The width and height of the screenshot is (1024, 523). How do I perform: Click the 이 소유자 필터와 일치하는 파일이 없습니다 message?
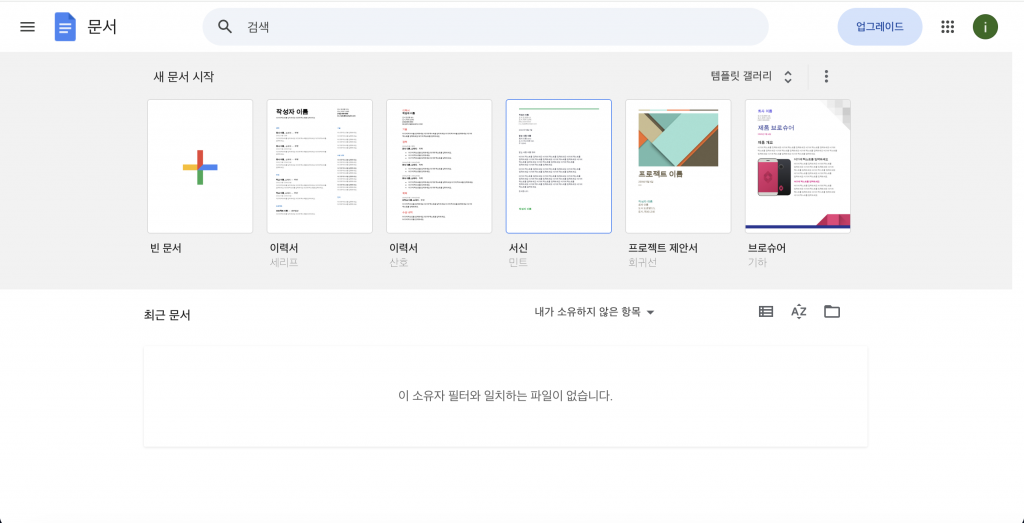click(x=505, y=396)
